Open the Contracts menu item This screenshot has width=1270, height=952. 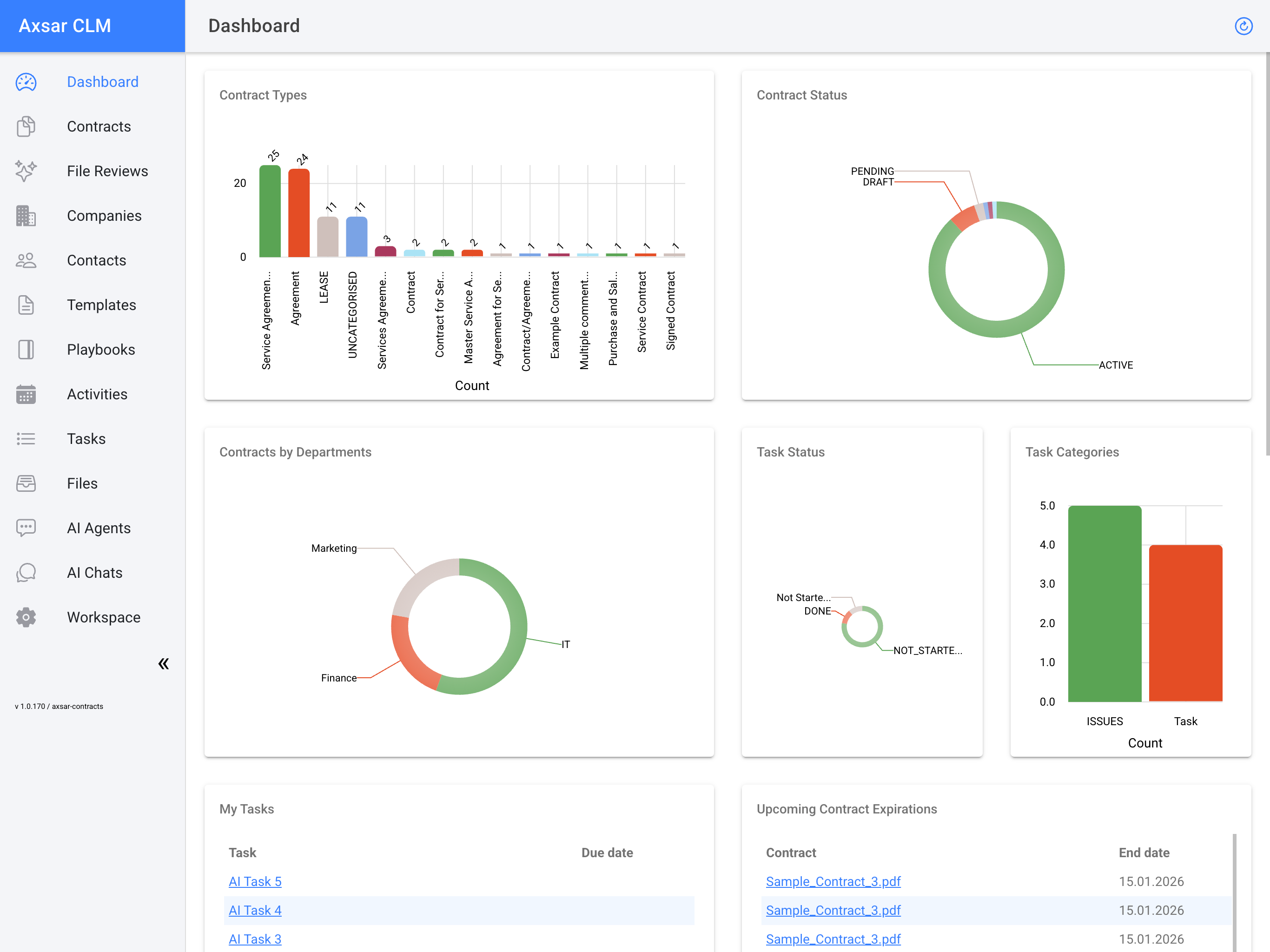(x=99, y=126)
